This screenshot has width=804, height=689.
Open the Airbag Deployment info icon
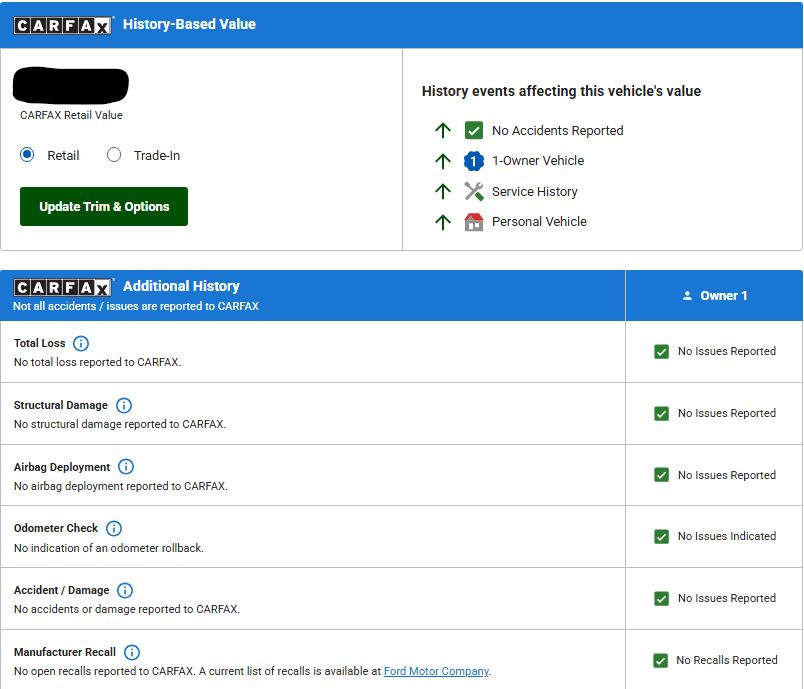click(x=126, y=467)
